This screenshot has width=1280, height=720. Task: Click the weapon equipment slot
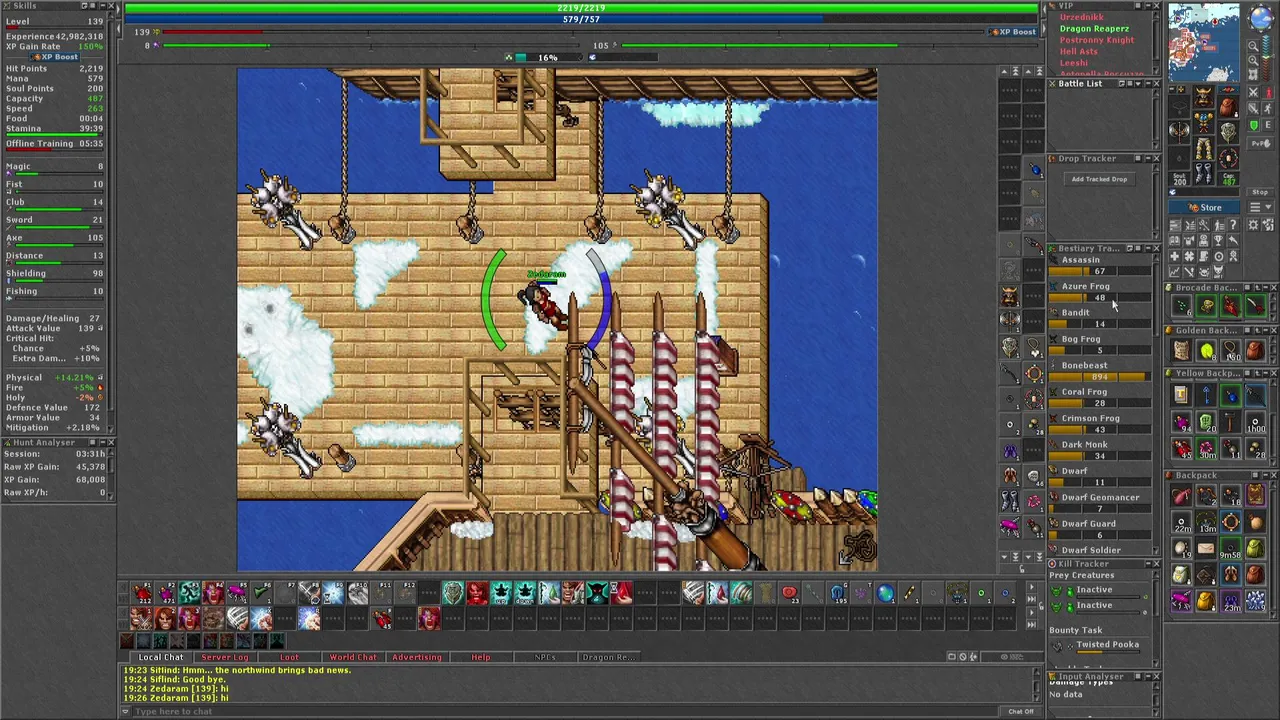(x=1179, y=132)
